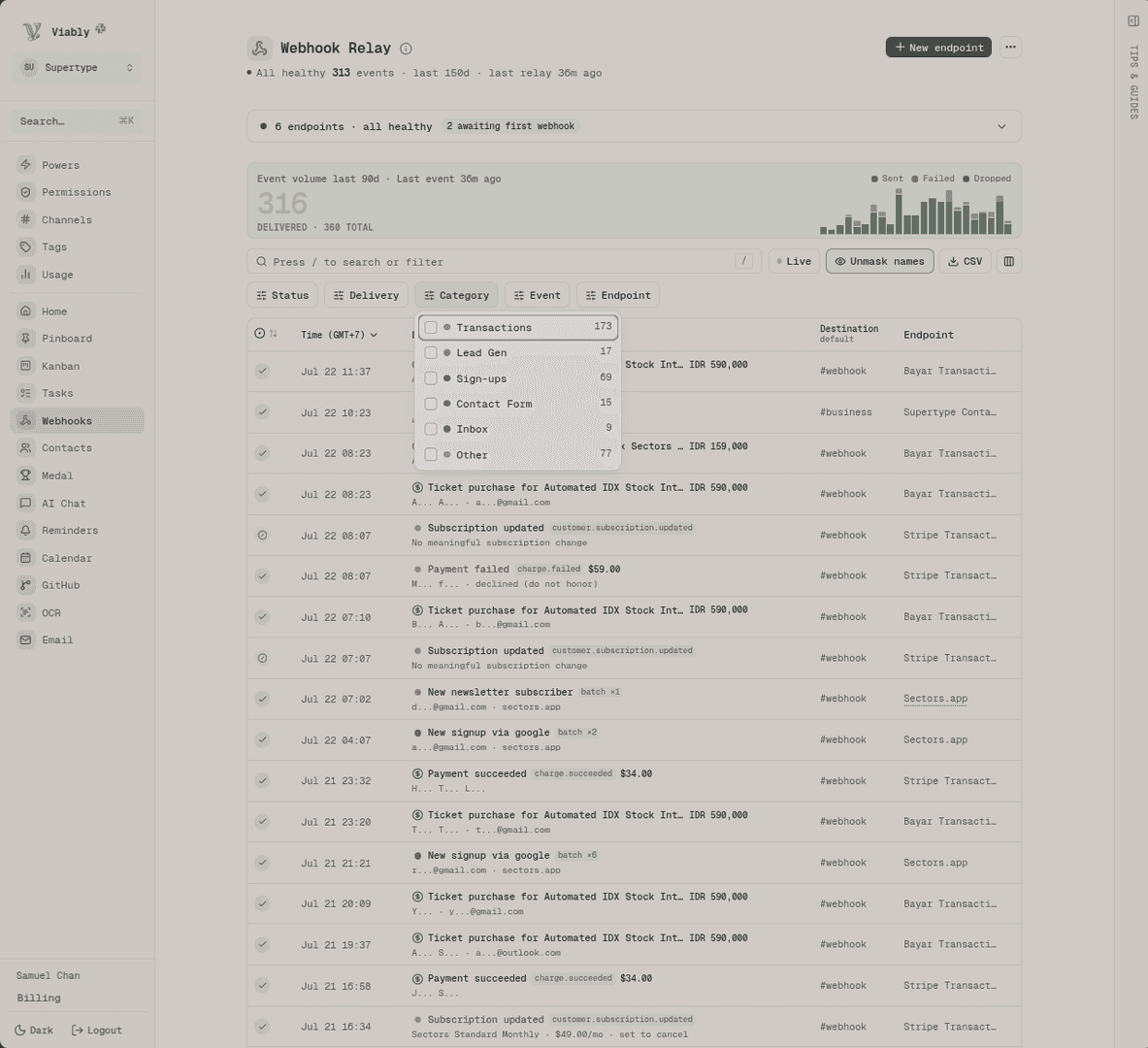Image resolution: width=1148 pixels, height=1048 pixels.
Task: Toggle Unmask names visibility
Action: coord(879,261)
